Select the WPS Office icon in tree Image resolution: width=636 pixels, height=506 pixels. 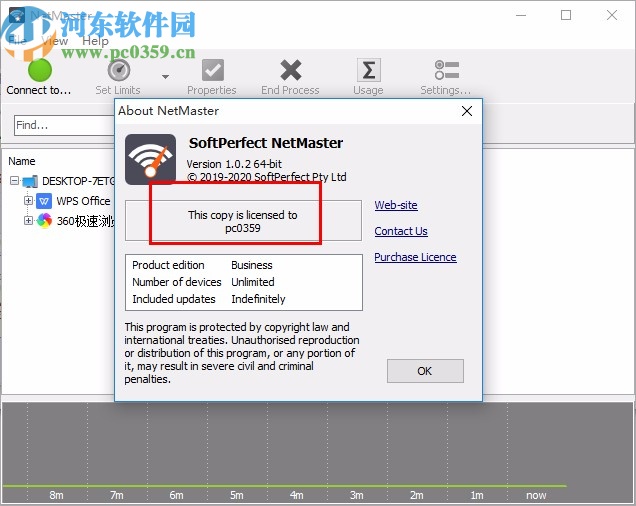(44, 201)
